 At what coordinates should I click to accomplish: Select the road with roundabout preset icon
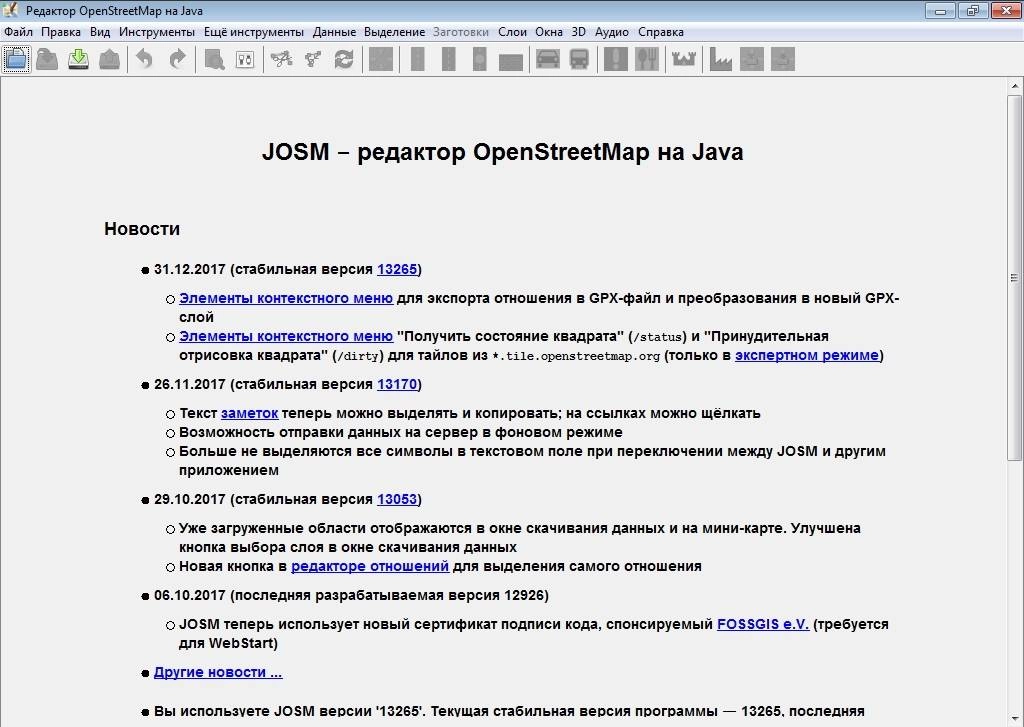479,59
